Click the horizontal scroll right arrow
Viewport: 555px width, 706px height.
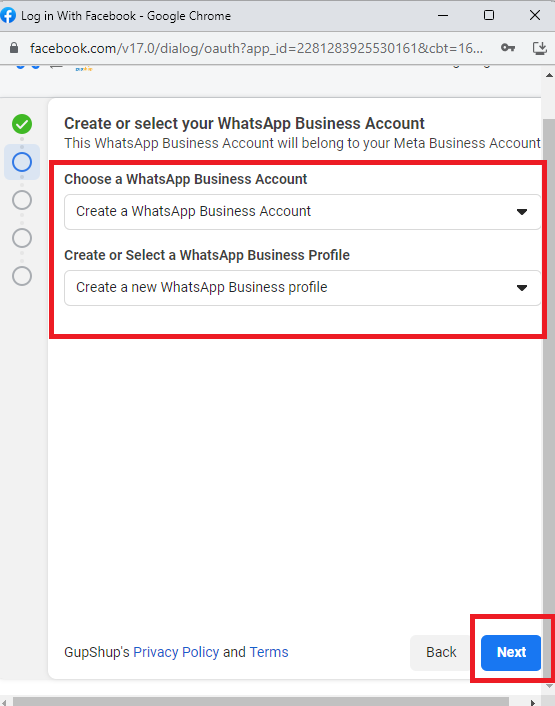533,702
